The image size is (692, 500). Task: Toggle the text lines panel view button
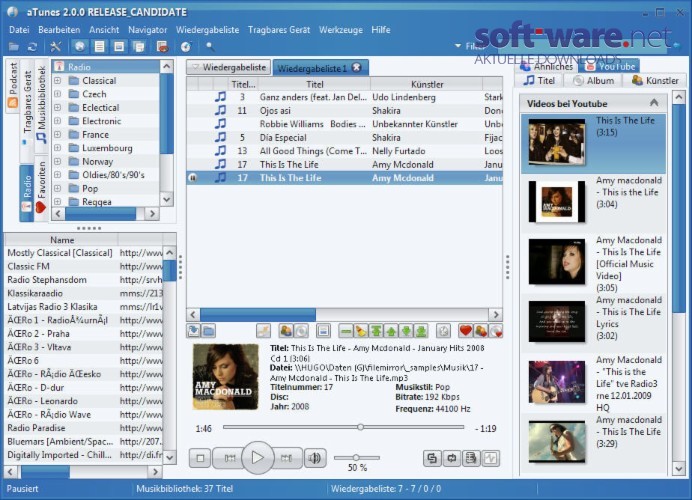pyautogui.click(x=100, y=46)
